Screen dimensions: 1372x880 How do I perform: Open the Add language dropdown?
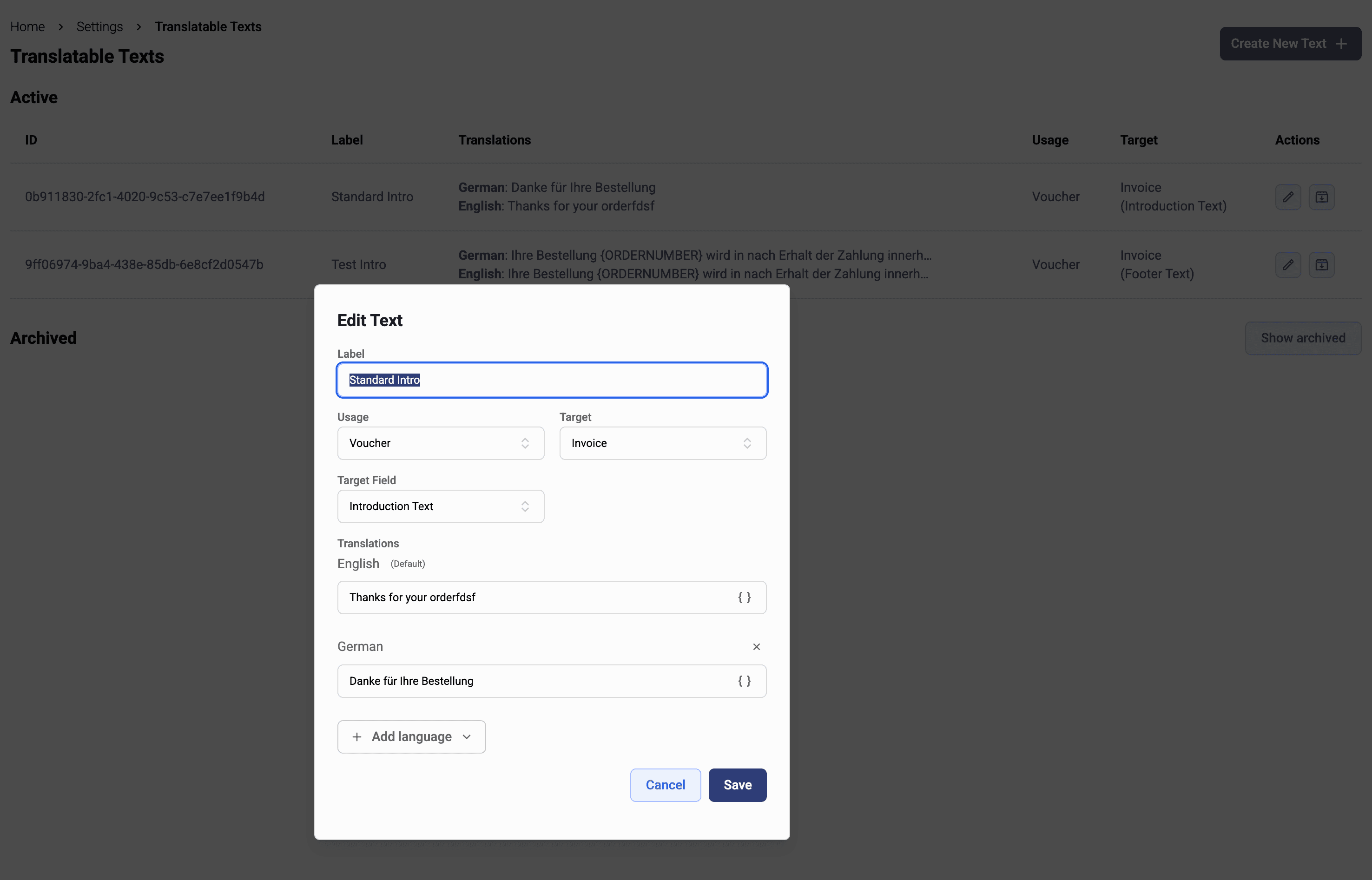point(411,736)
